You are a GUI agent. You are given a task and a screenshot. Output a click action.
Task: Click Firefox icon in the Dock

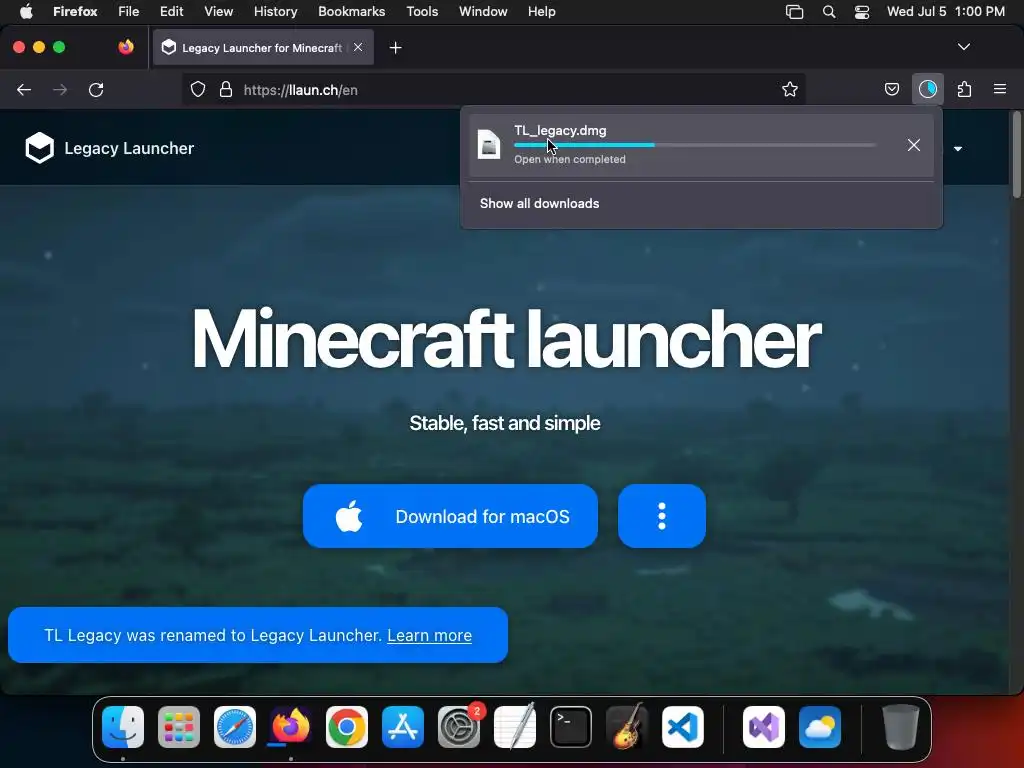tap(291, 727)
